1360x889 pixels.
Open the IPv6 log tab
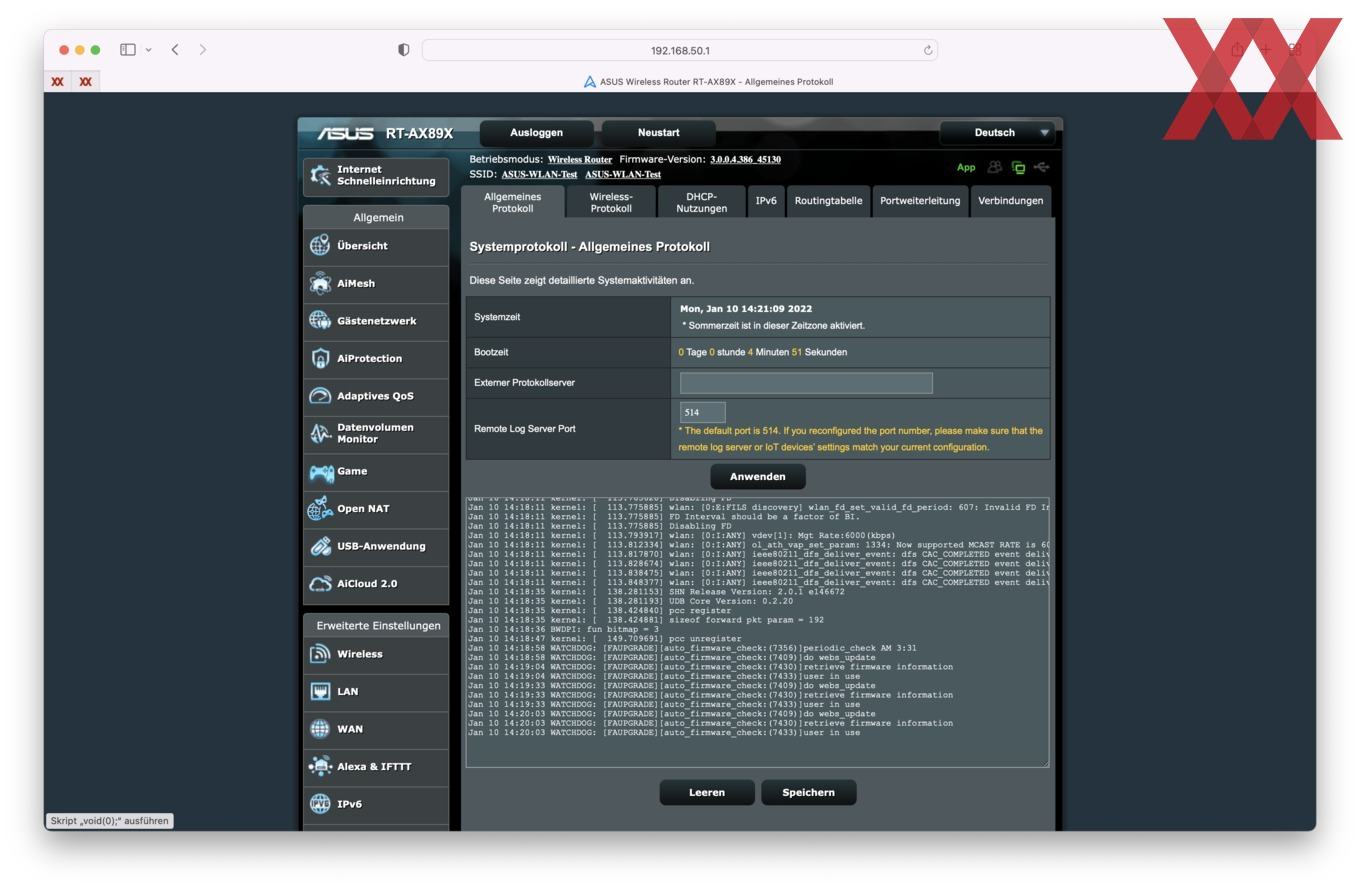coord(766,201)
